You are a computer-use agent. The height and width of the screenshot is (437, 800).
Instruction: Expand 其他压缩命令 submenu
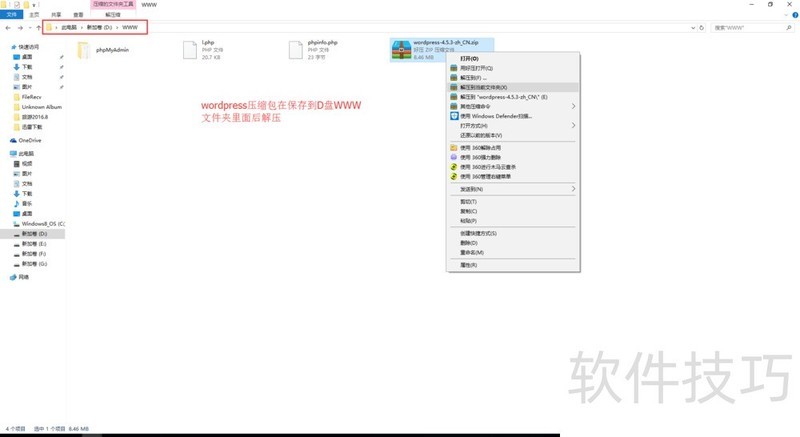(x=513, y=107)
